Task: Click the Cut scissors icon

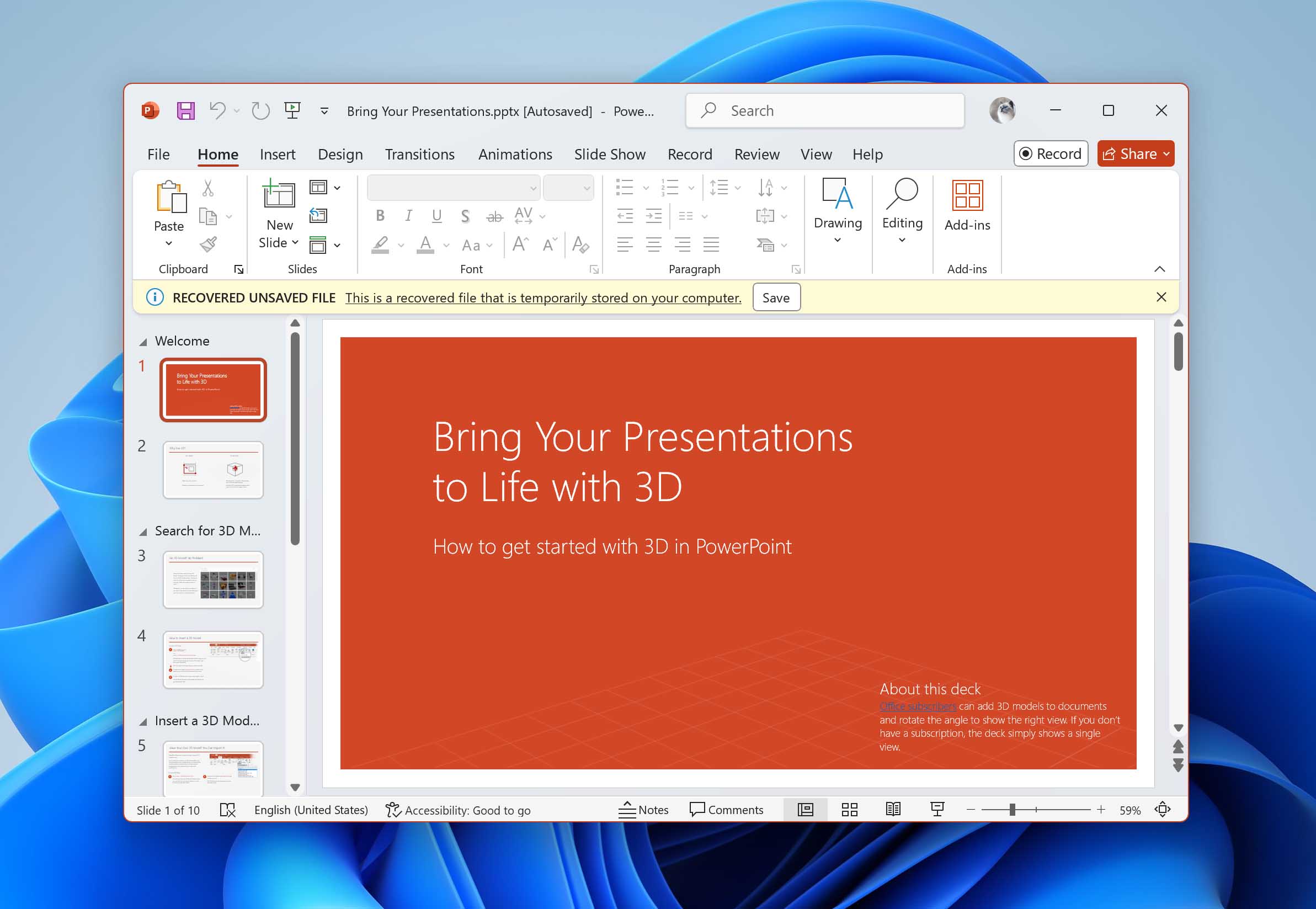Action: click(208, 188)
